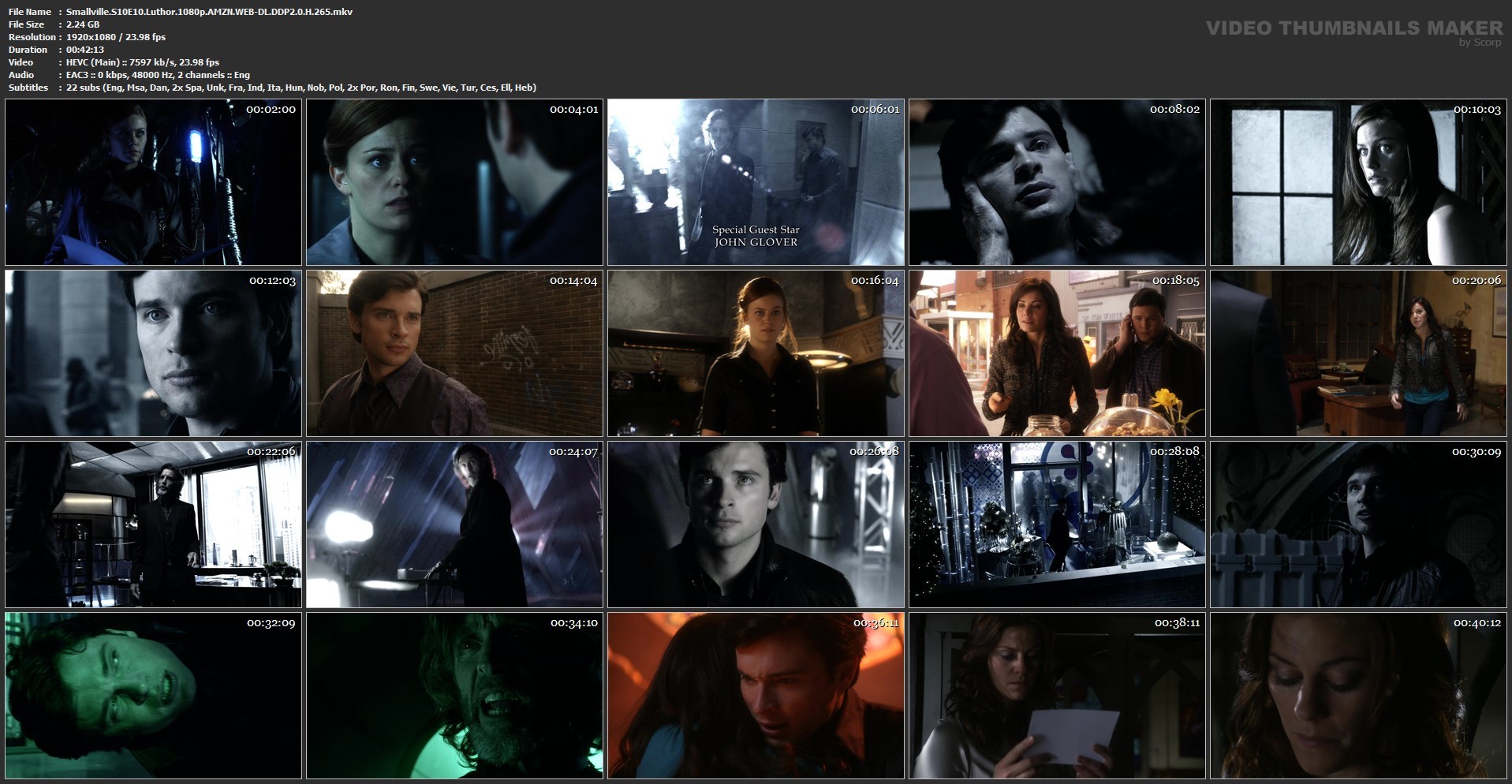Select the thumbnail stamped 00:10:03
The width and height of the screenshot is (1512, 784).
point(1358,182)
